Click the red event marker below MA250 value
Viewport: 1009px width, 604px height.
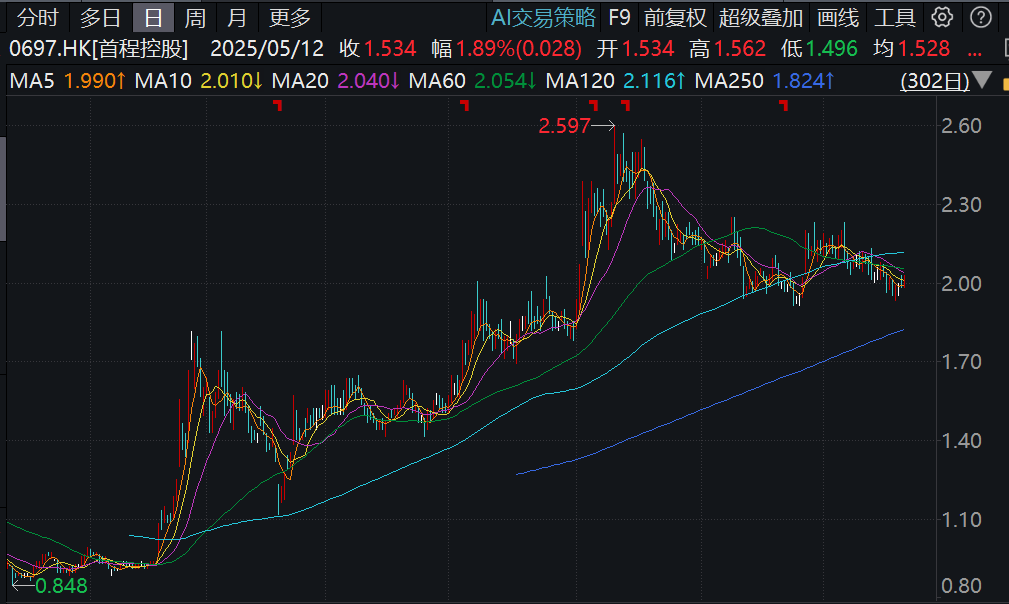(x=783, y=105)
